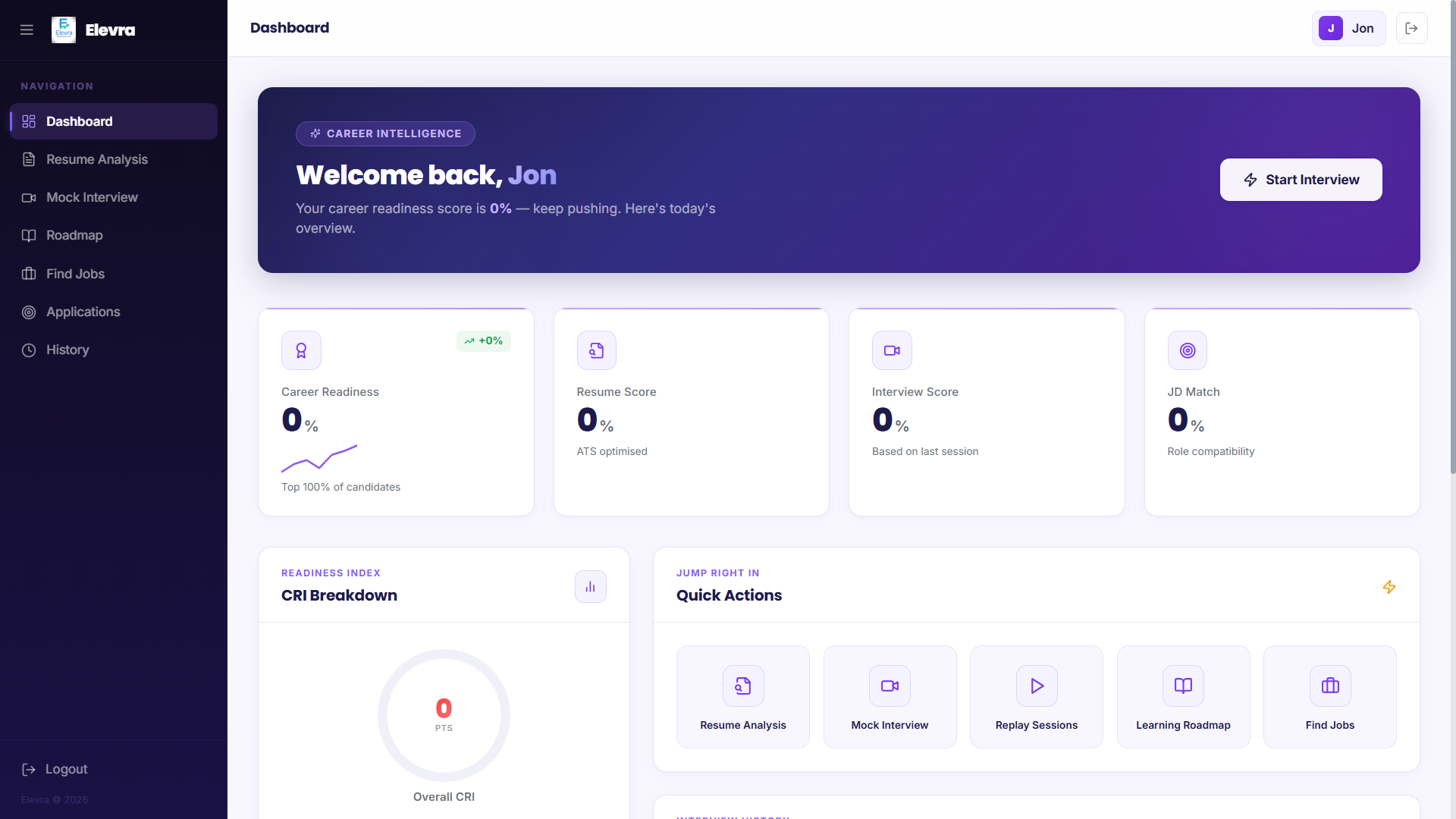Click the 'Overall CRI' label

[x=444, y=796]
